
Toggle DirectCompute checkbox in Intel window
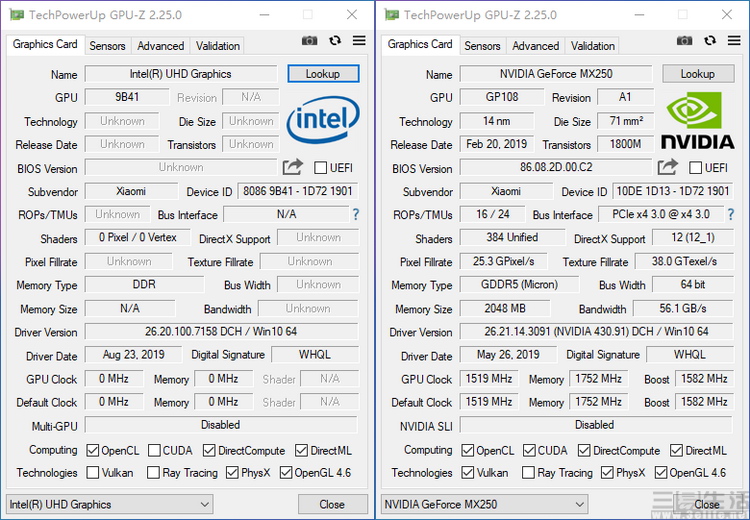(x=209, y=451)
